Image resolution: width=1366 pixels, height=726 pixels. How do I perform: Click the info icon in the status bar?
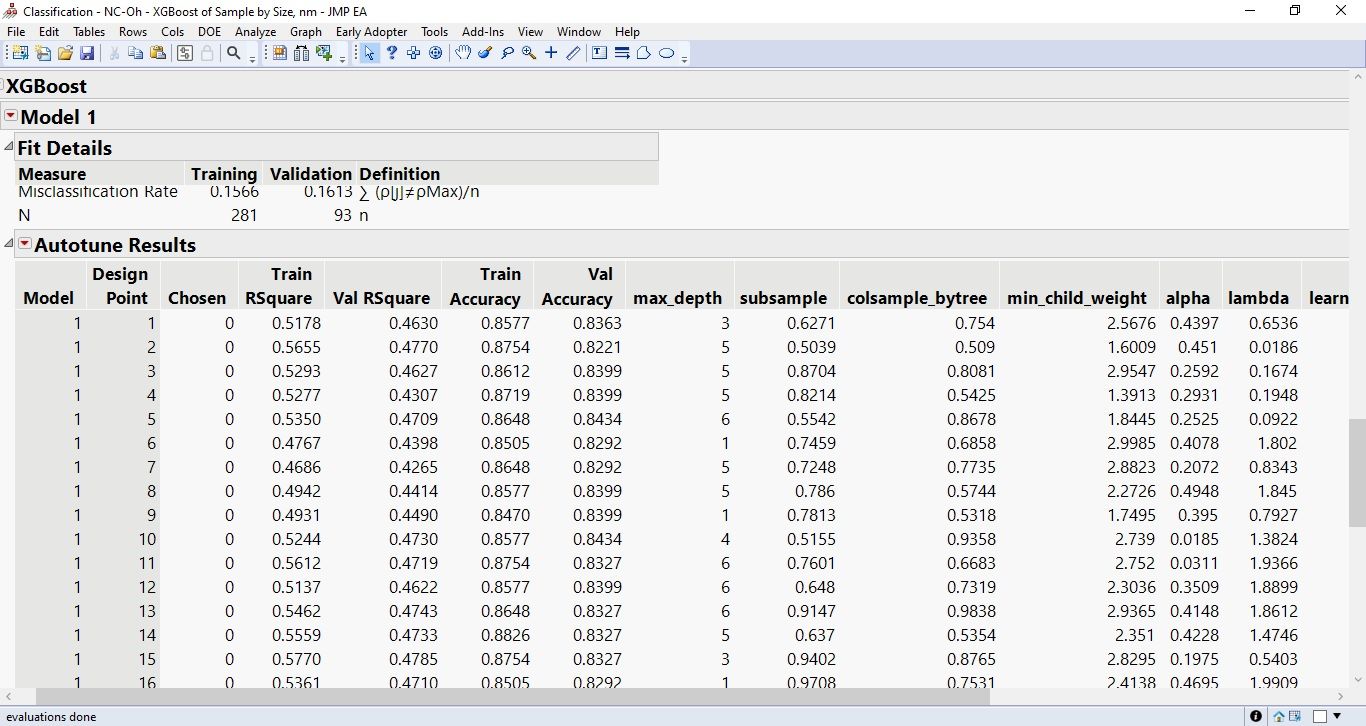click(1256, 716)
